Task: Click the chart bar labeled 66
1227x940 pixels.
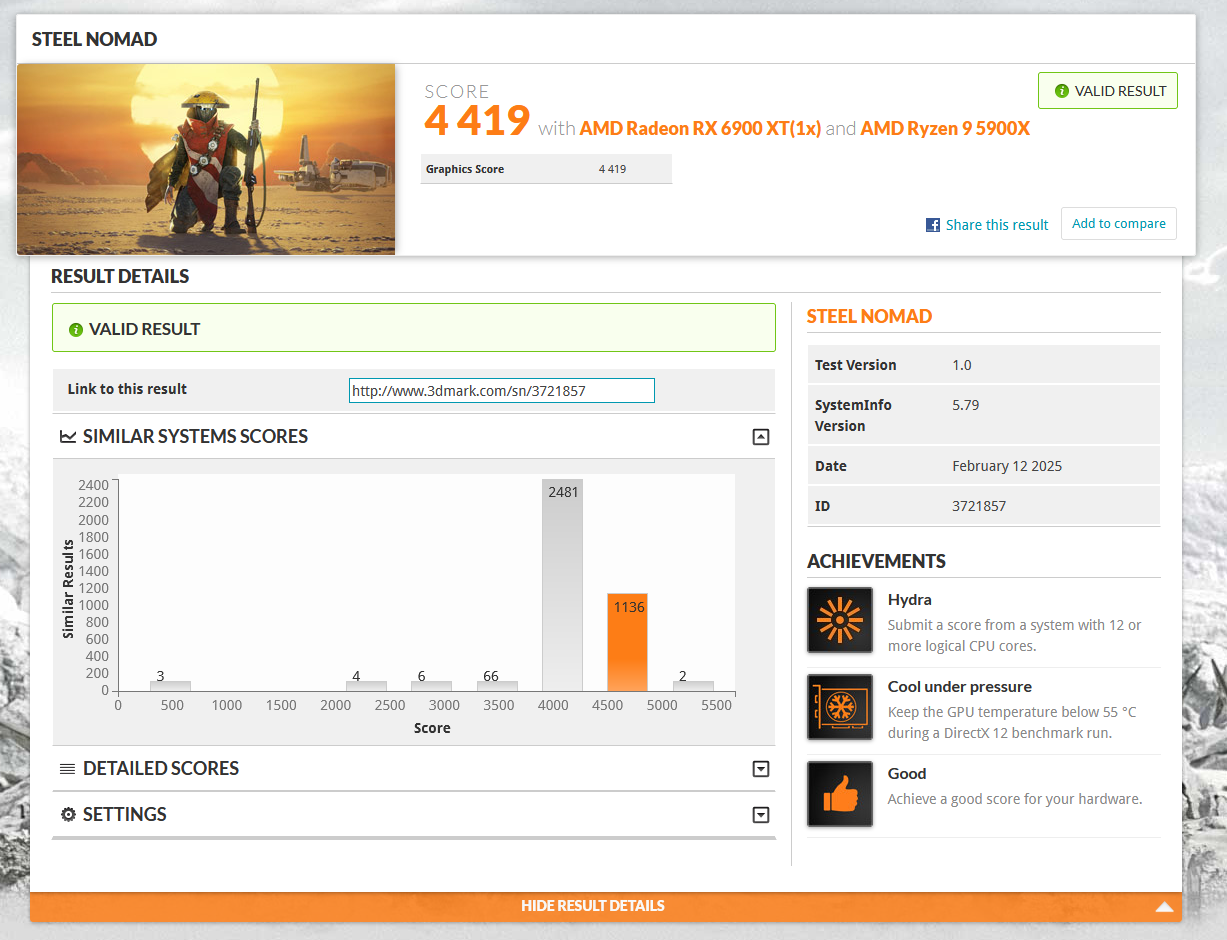Action: [x=497, y=686]
